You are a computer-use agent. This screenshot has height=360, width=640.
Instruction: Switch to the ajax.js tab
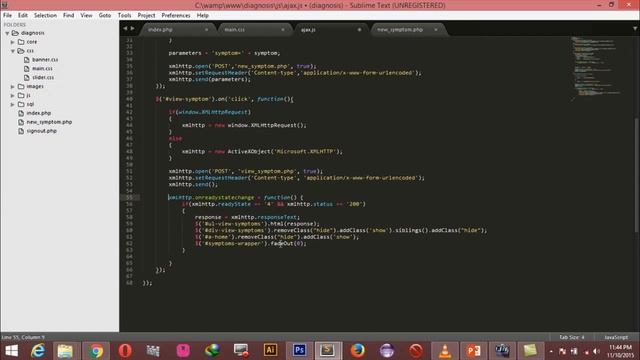[x=330, y=29]
